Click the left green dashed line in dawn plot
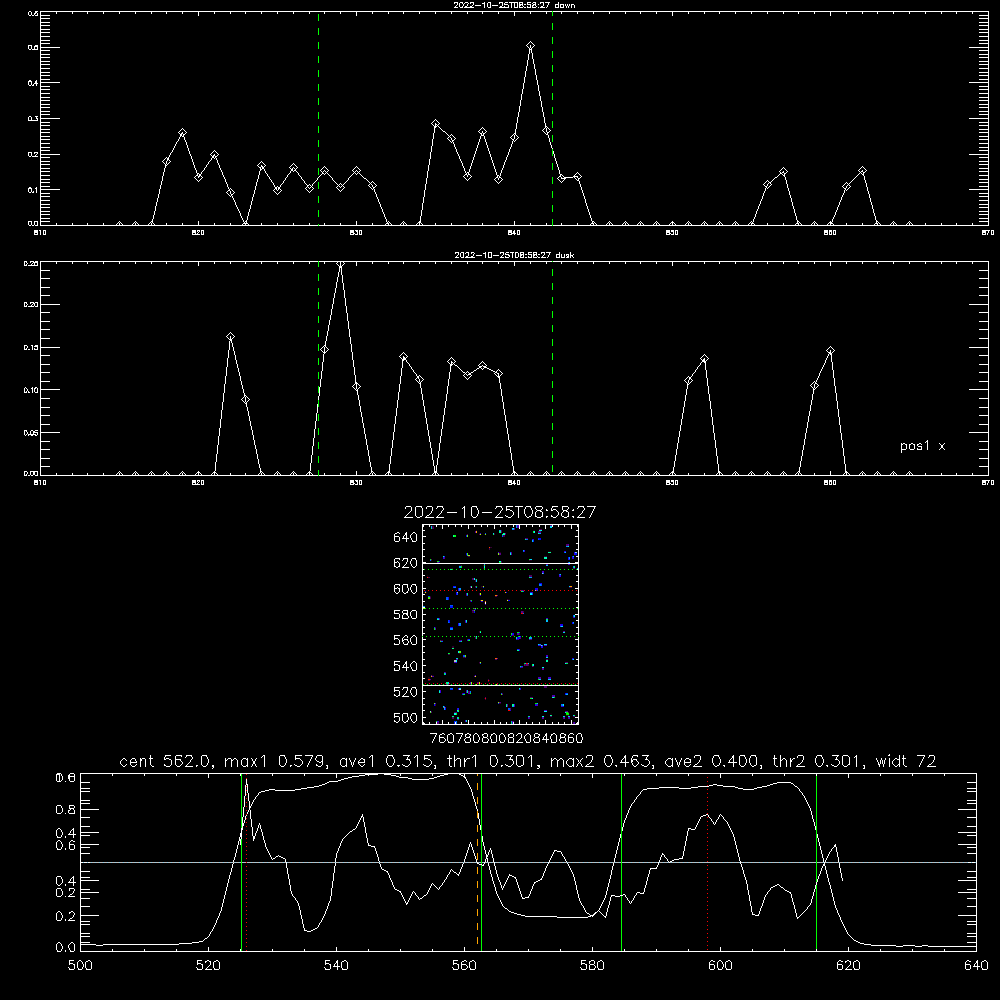The height and width of the screenshot is (1000, 1000). pos(318,118)
